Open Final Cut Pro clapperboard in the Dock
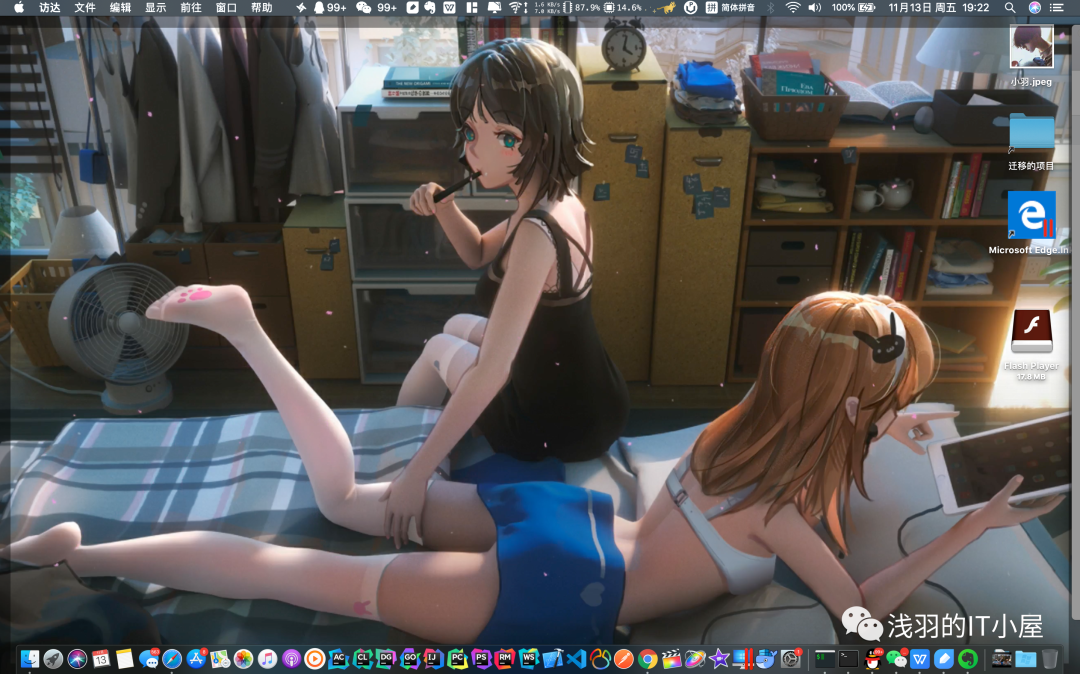The width and height of the screenshot is (1080, 674). coord(672,659)
